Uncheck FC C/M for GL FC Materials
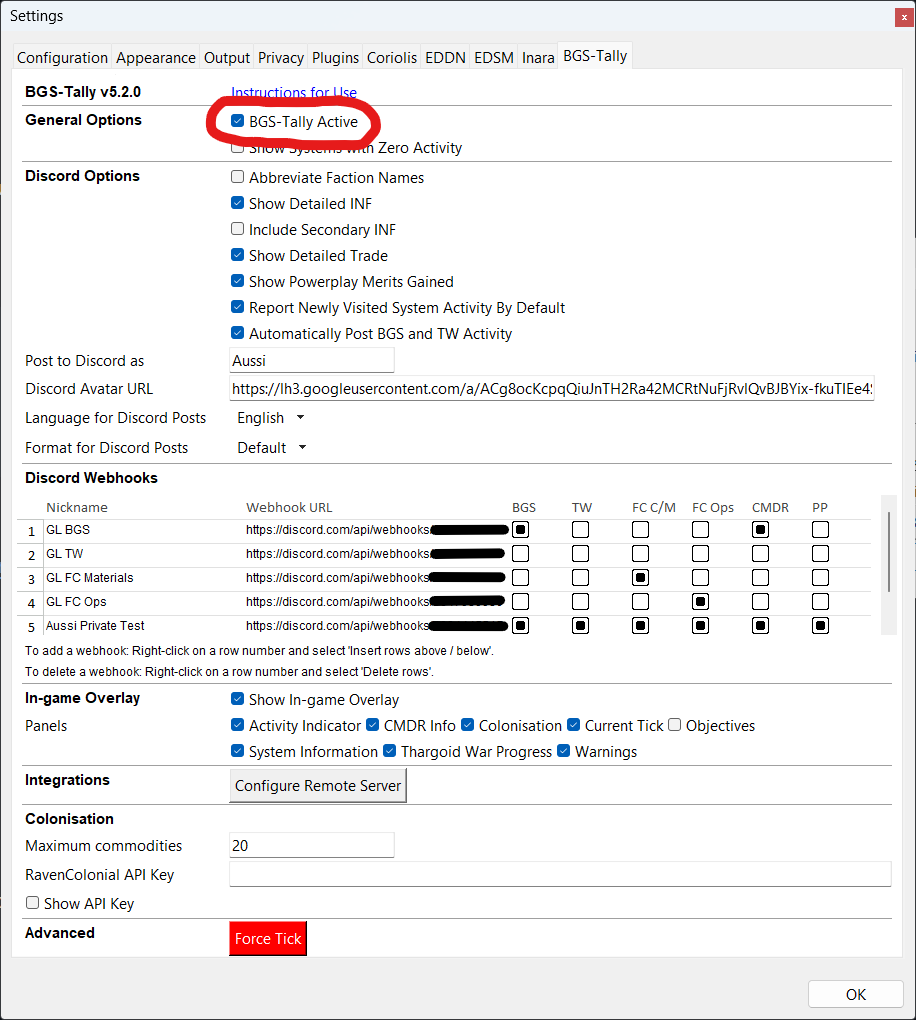The height and width of the screenshot is (1020, 916). pyautogui.click(x=640, y=578)
